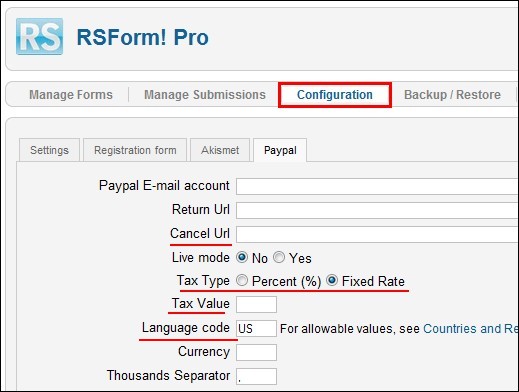Focus the Tax Value input box

256,304
